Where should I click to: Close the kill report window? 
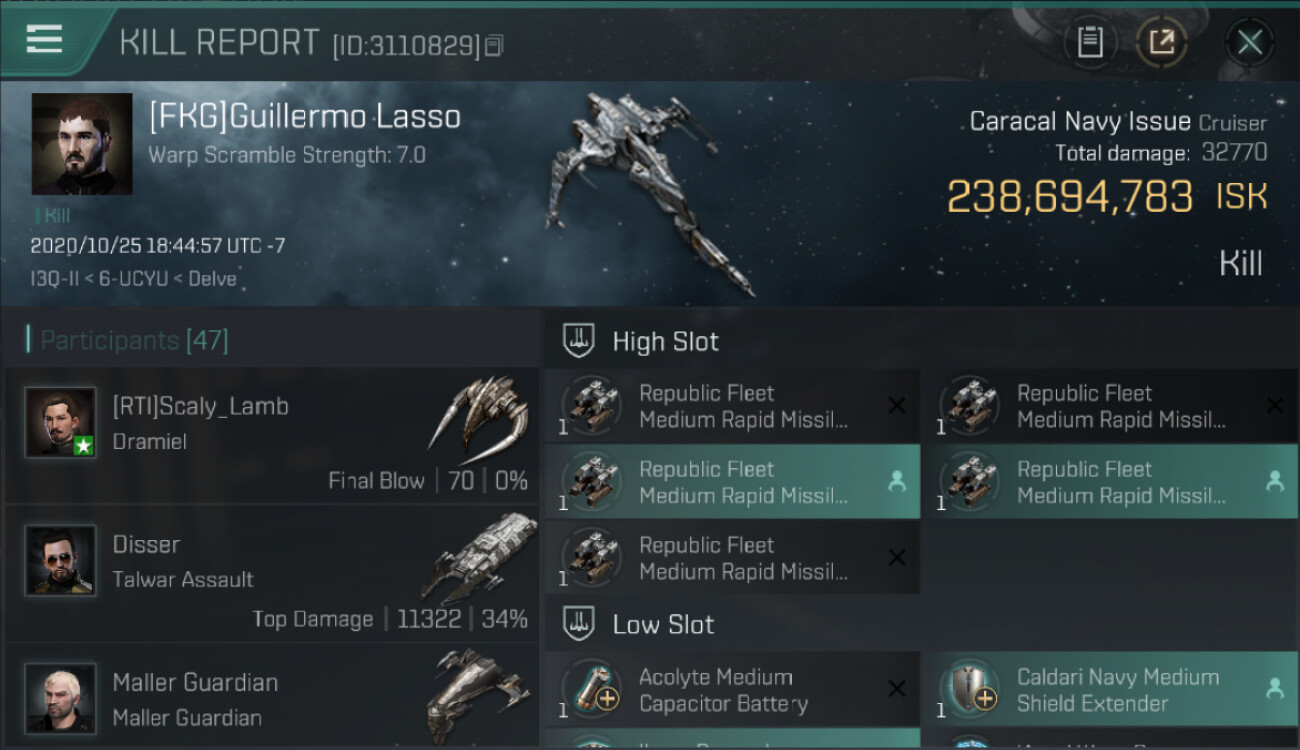[x=1249, y=42]
